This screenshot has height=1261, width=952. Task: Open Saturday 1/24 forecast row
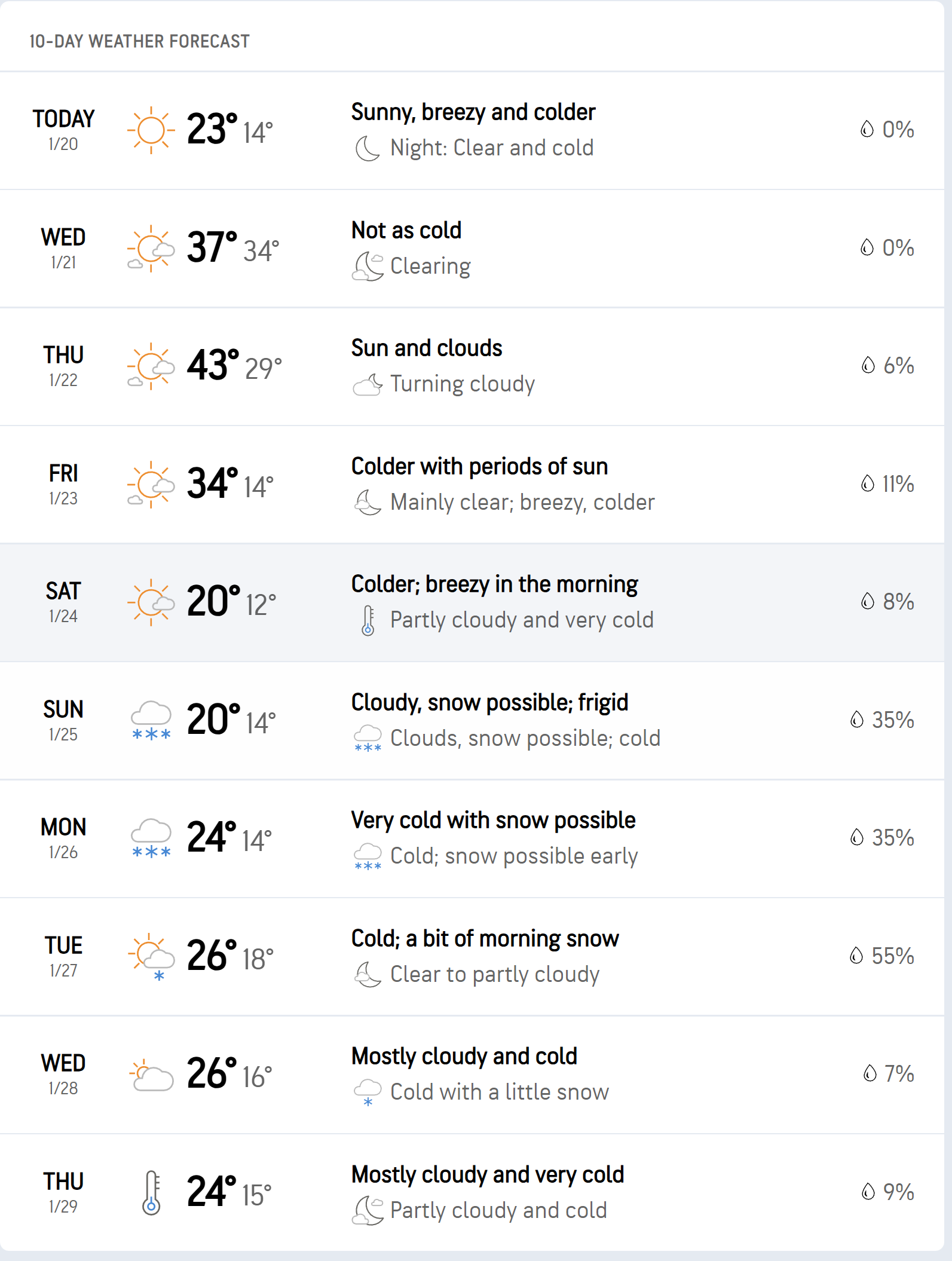coord(472,602)
